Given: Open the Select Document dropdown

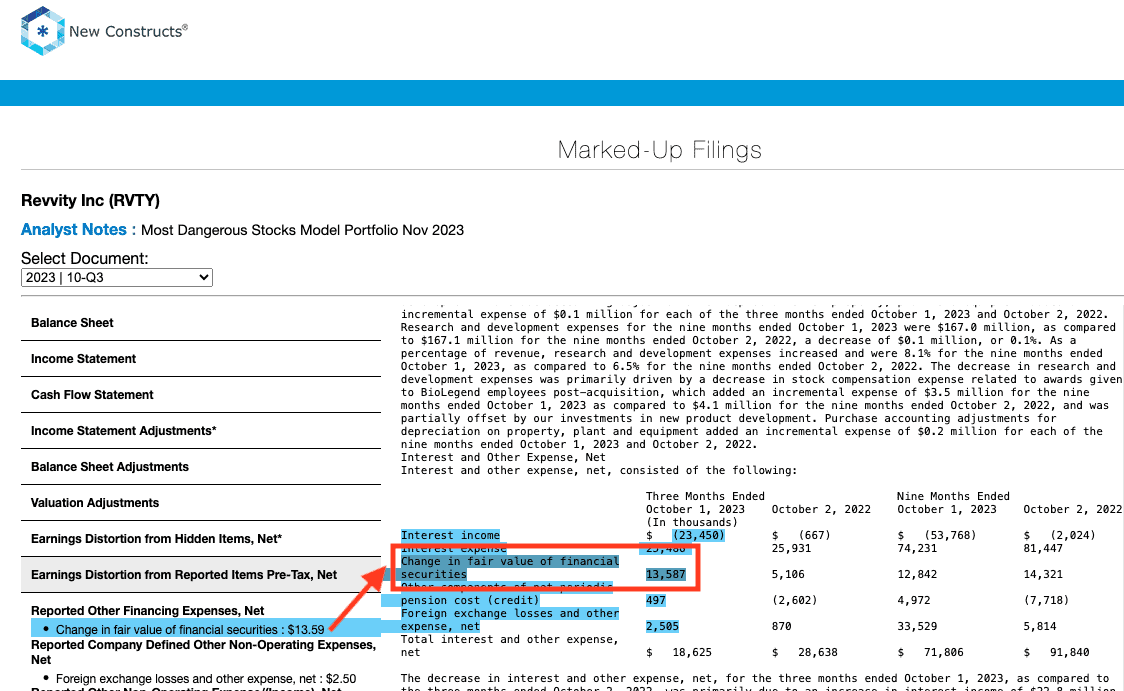Looking at the screenshot, I should coord(117,277).
